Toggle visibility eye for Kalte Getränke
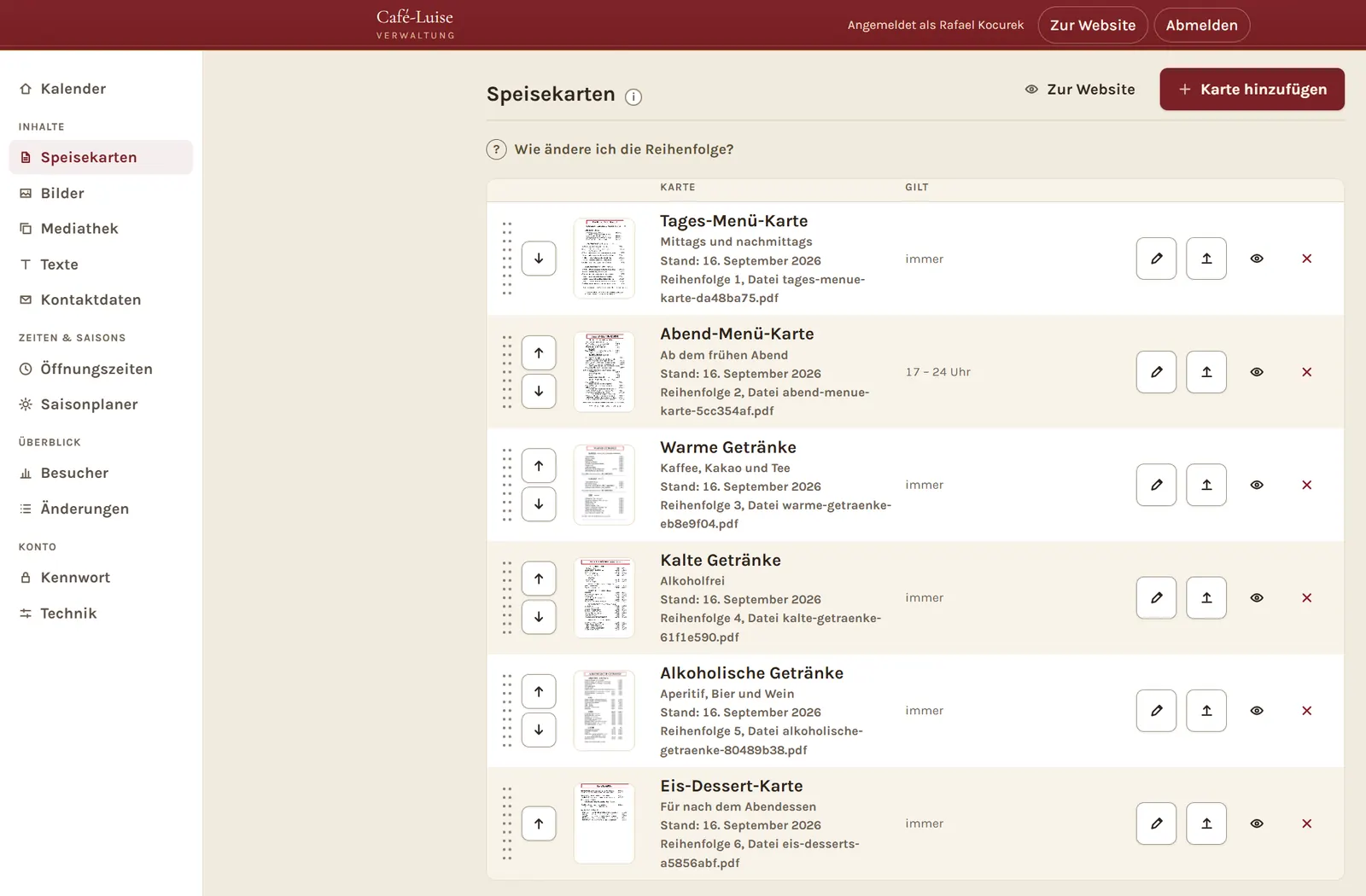 coord(1257,598)
